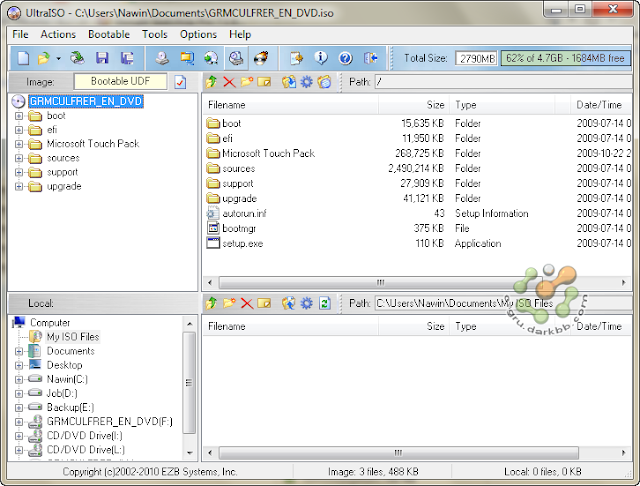Create new folder in Local pane toolbar

tap(229, 303)
